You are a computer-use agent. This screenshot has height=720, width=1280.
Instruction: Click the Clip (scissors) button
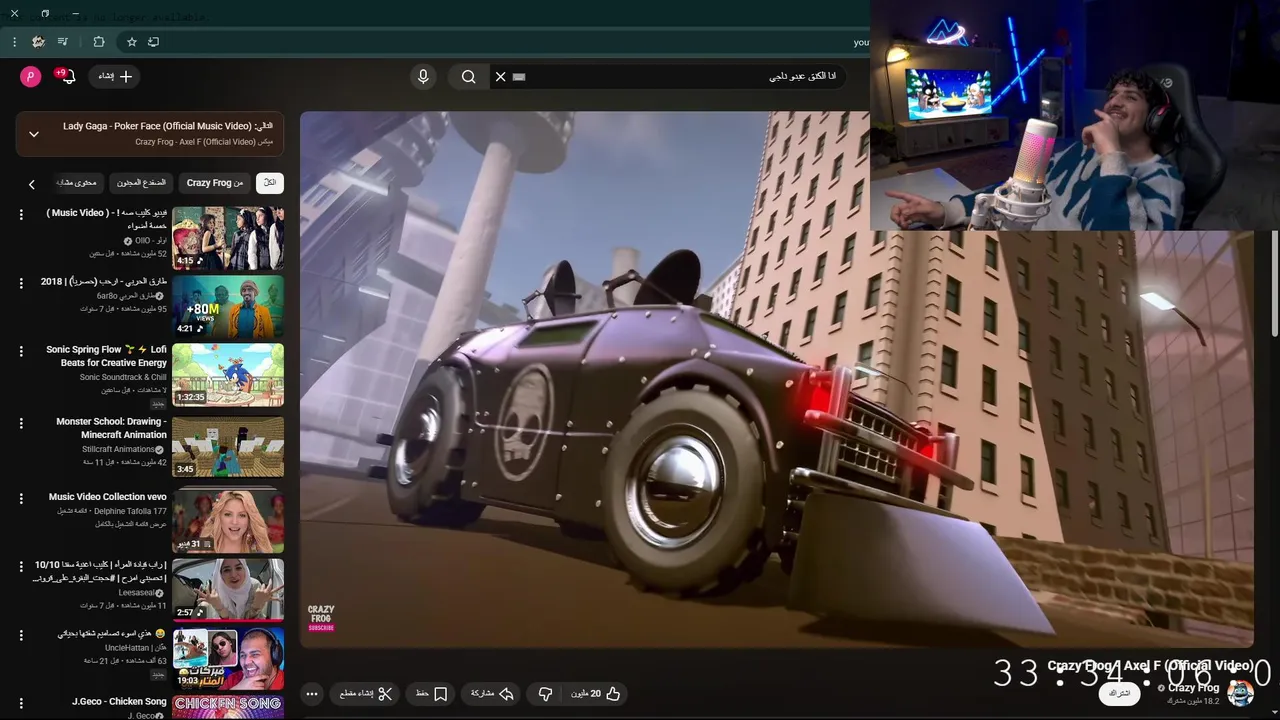(366, 694)
